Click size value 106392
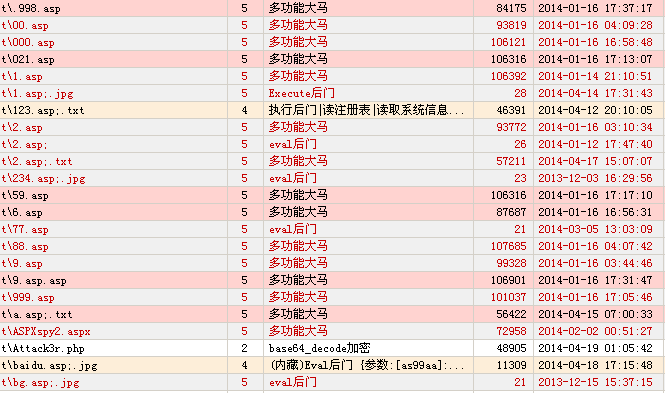665x393 pixels. pos(509,76)
